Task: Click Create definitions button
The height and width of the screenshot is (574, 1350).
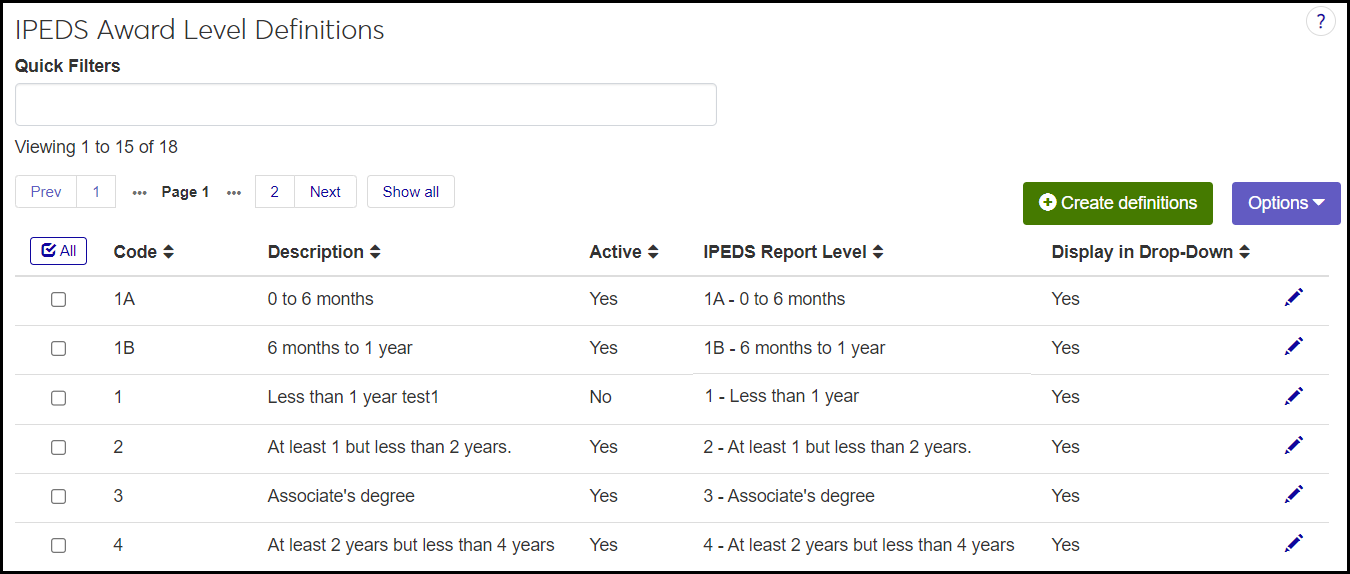Action: [x=1117, y=203]
